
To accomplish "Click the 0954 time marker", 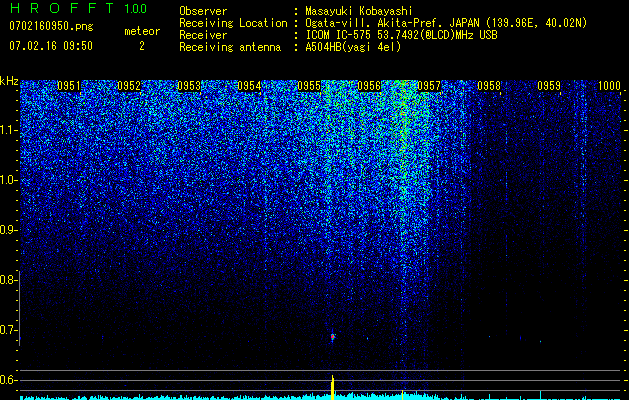I will point(249,86).
